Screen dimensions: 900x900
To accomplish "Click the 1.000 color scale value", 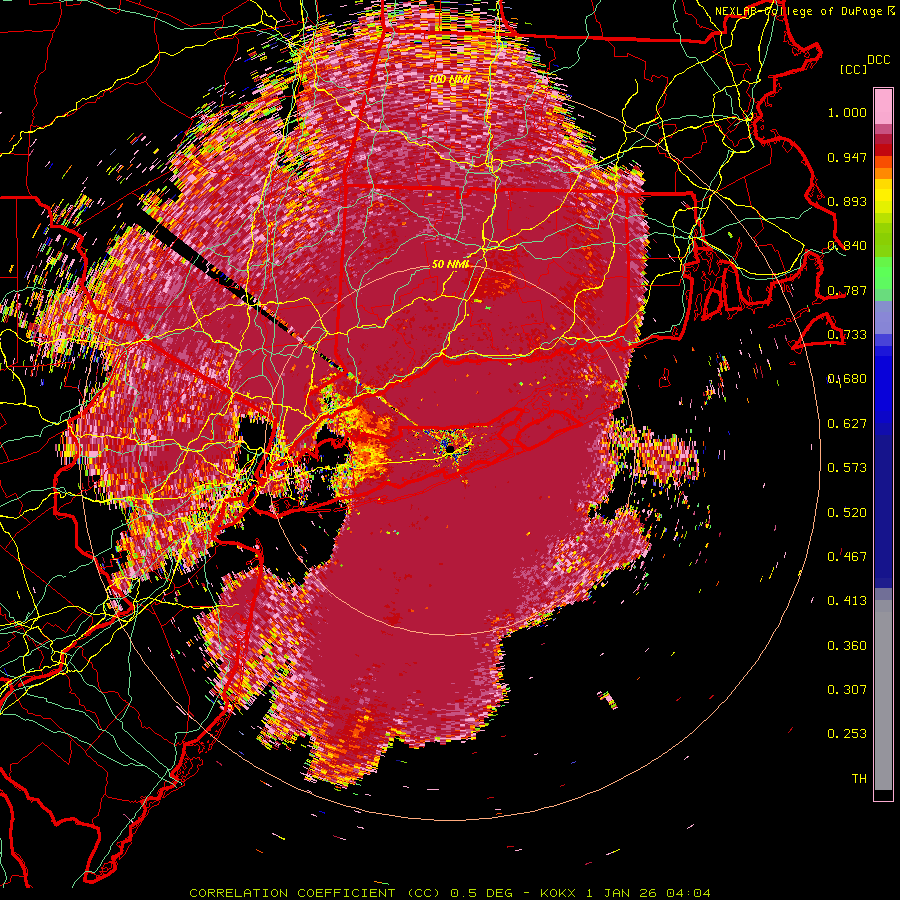I will point(847,112).
